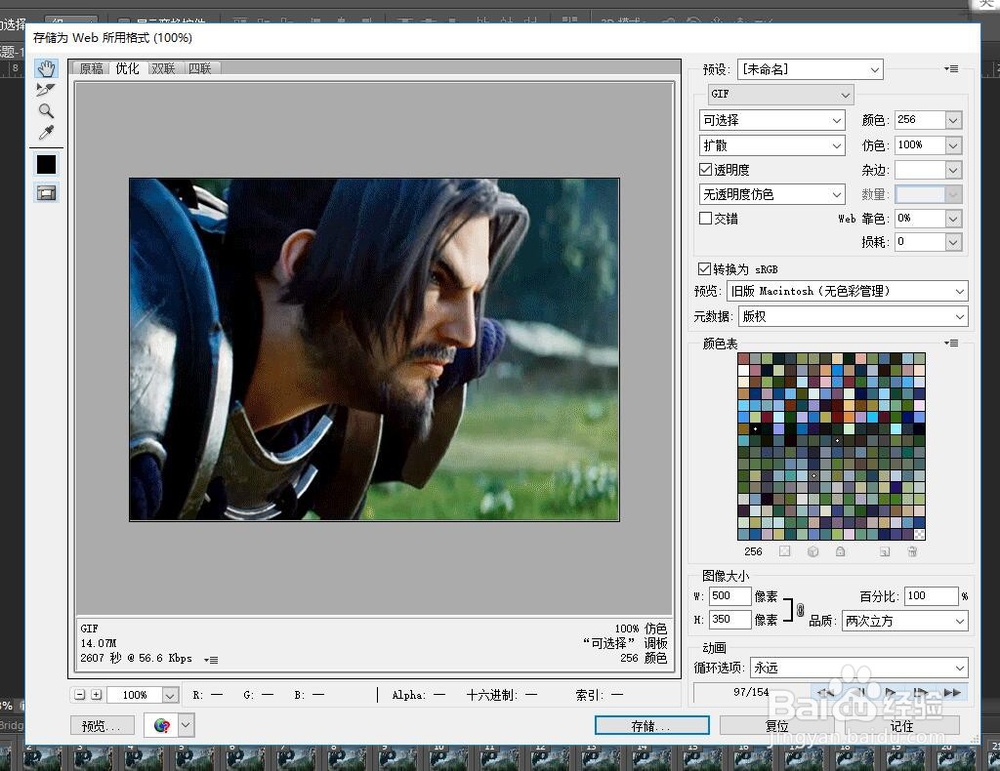1000x771 pixels.
Task: Click the 复位 reset button
Action: click(x=777, y=725)
